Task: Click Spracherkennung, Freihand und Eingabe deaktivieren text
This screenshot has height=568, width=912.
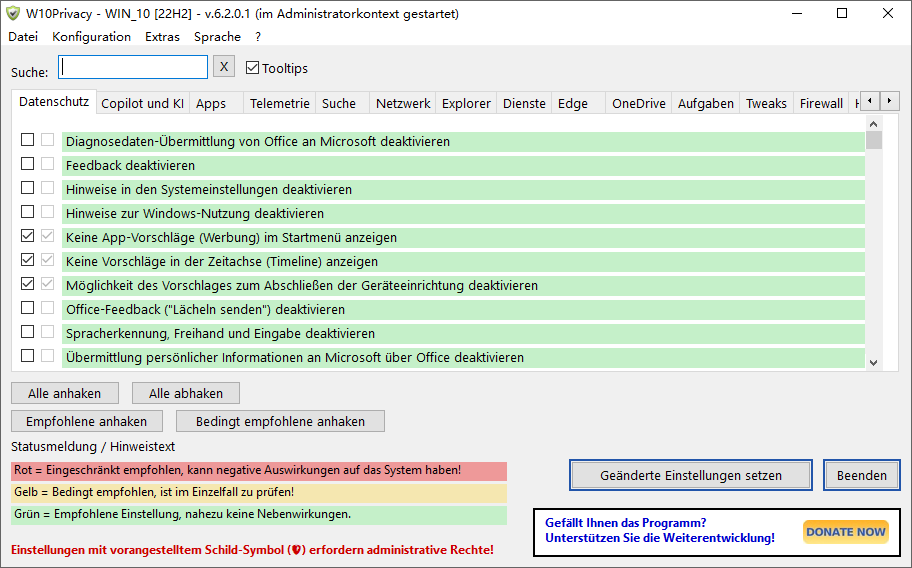Action: click(x=220, y=334)
